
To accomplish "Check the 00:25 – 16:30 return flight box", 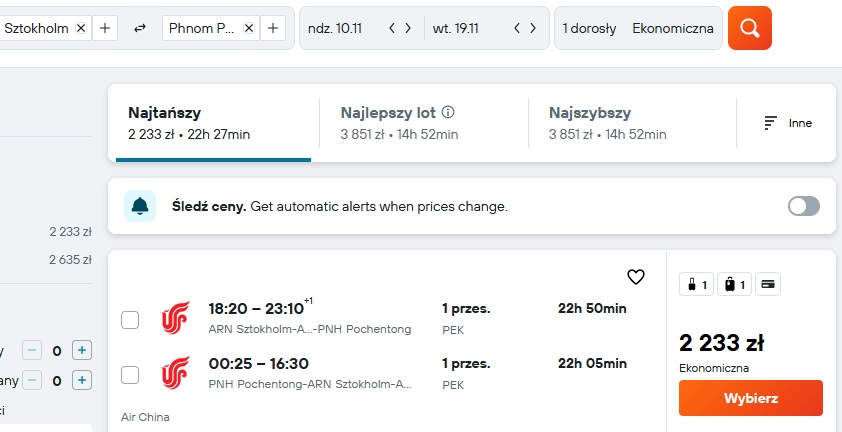I will [130, 375].
